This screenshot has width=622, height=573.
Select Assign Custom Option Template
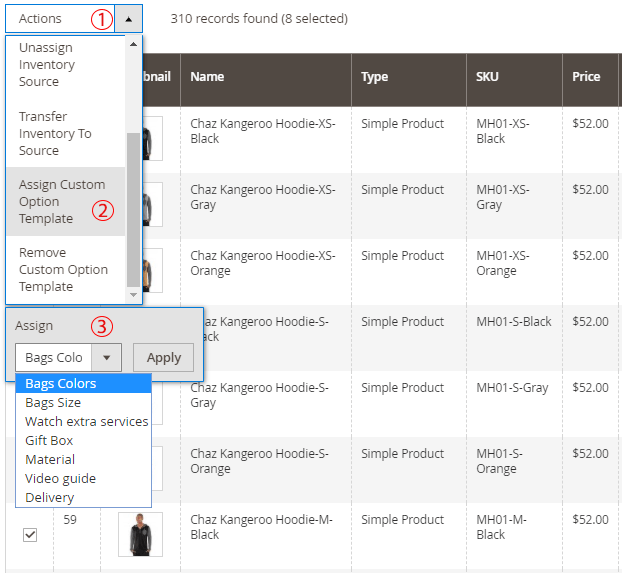[x=62, y=201]
